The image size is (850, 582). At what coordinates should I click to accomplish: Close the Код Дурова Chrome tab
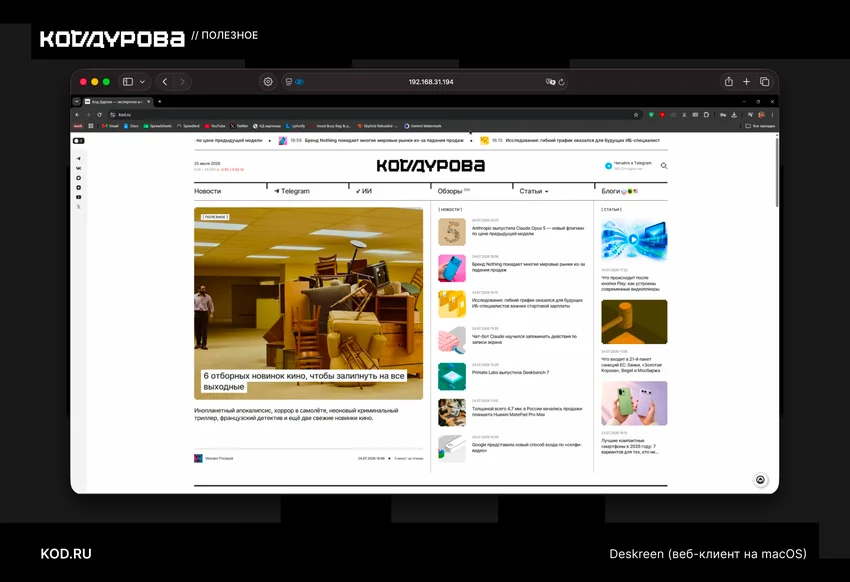(149, 101)
